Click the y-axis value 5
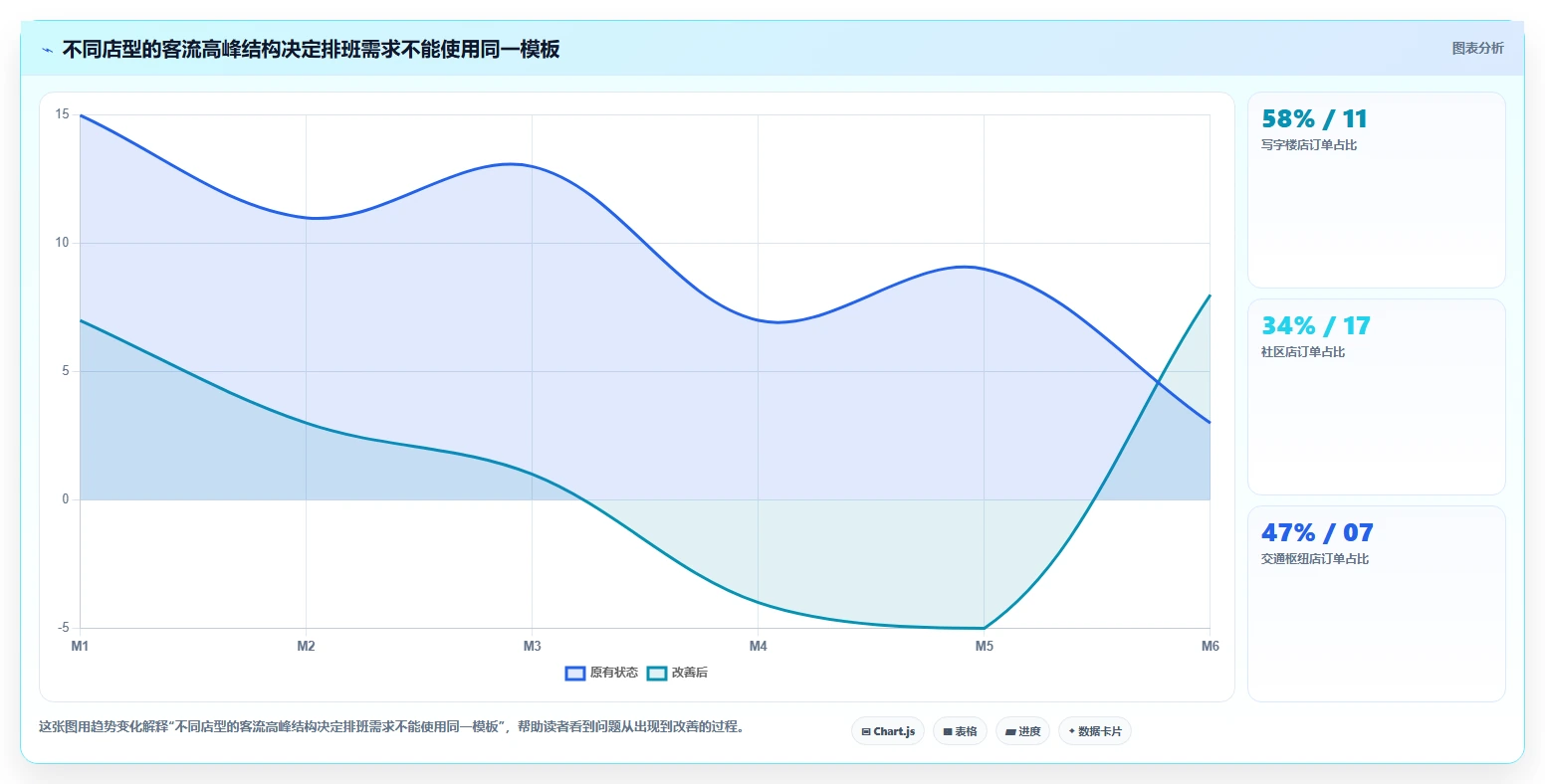Viewport: 1545px width, 784px height. [x=66, y=371]
